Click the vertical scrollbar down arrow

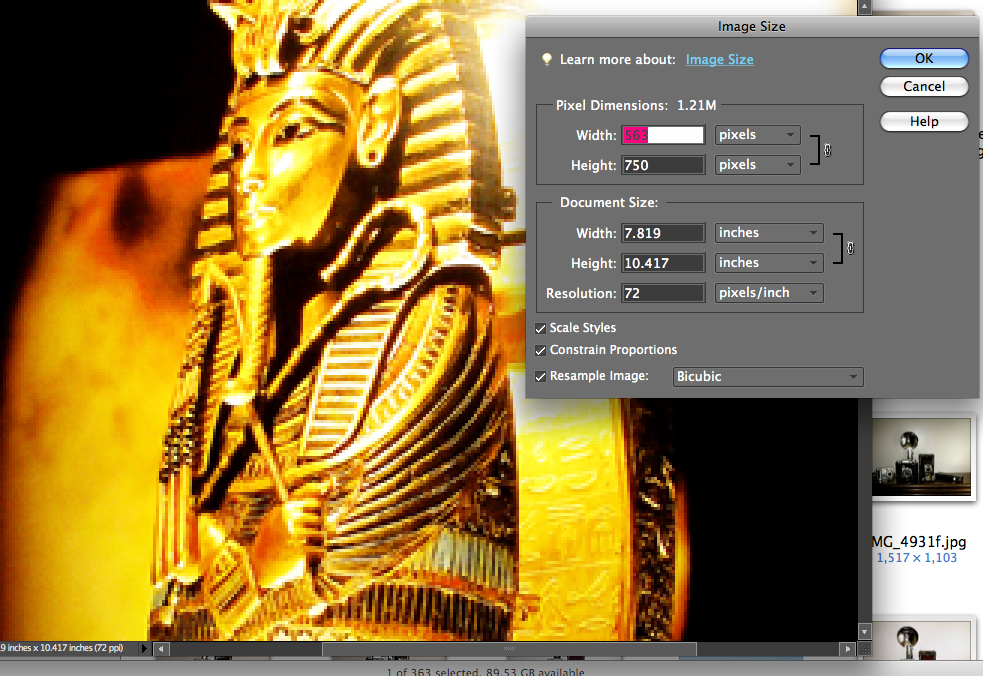[865, 631]
